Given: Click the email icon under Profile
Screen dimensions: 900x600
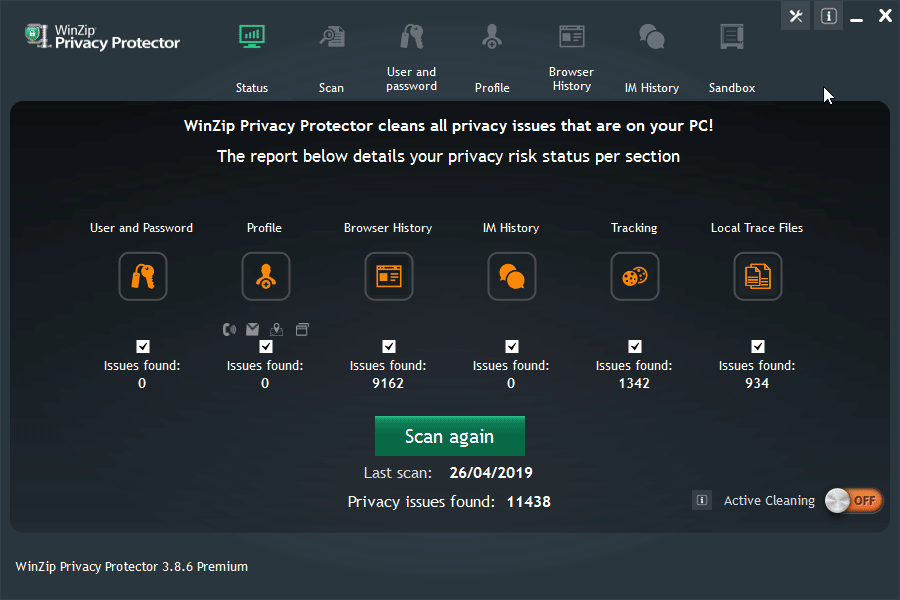Looking at the screenshot, I should (x=253, y=328).
